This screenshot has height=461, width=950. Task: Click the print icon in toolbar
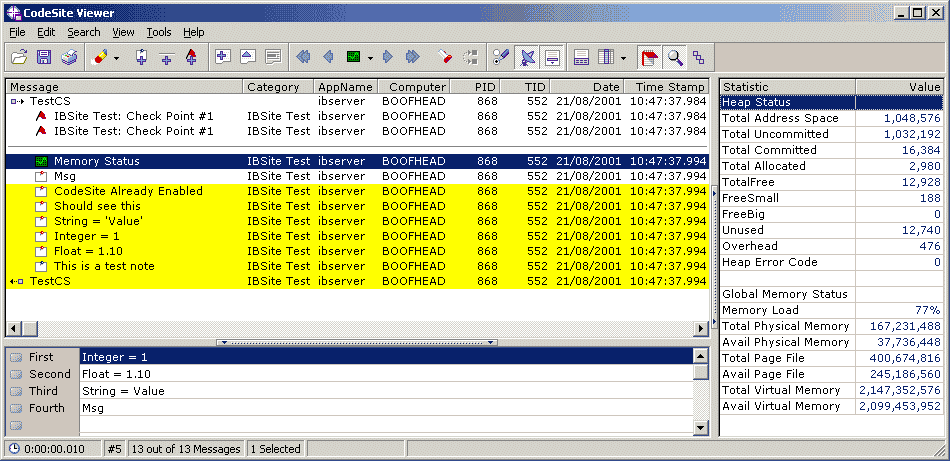click(x=69, y=57)
